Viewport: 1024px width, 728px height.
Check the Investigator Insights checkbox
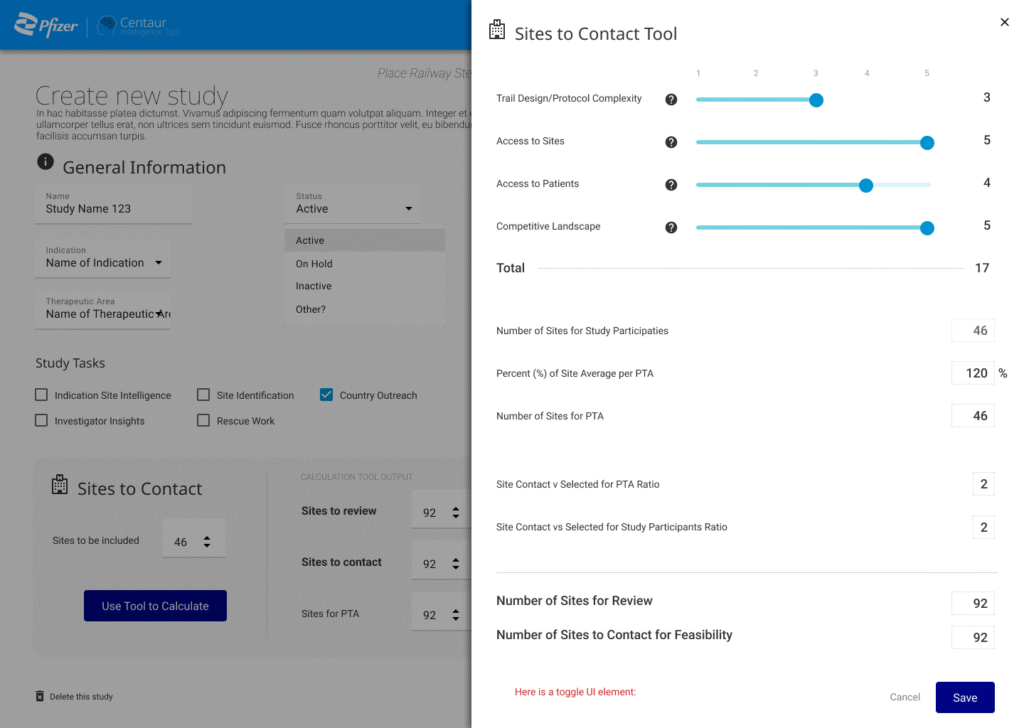coord(41,421)
